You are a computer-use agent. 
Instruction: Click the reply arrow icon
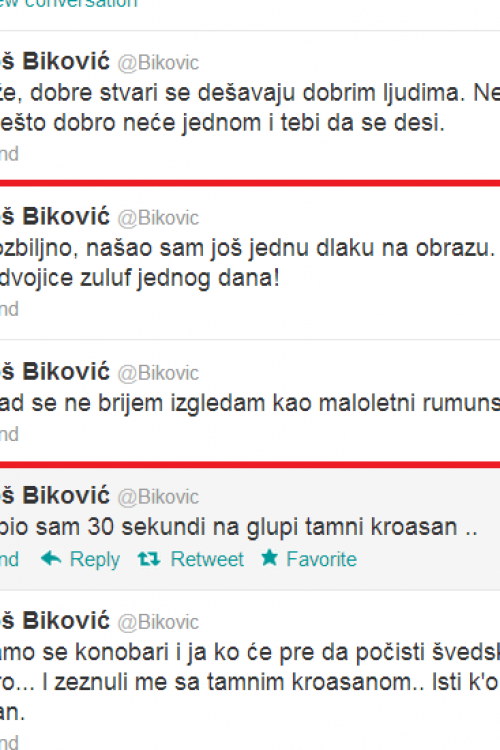coord(51,558)
